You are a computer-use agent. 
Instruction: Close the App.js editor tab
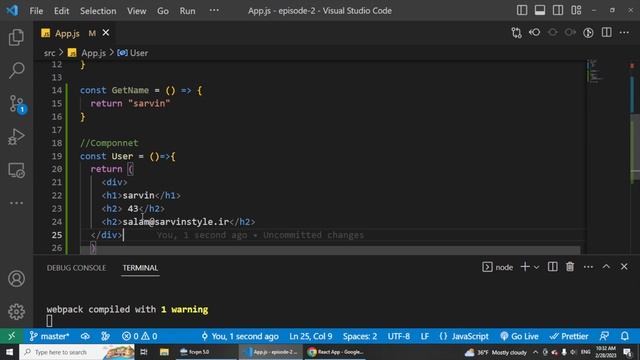click(106, 33)
